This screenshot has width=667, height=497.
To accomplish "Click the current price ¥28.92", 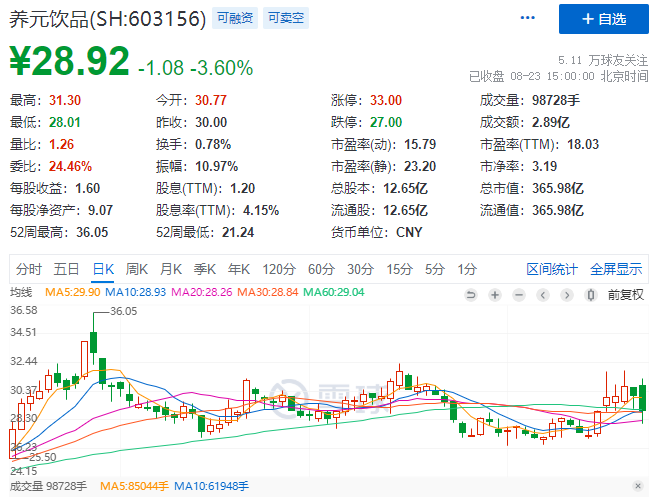I will point(69,61).
